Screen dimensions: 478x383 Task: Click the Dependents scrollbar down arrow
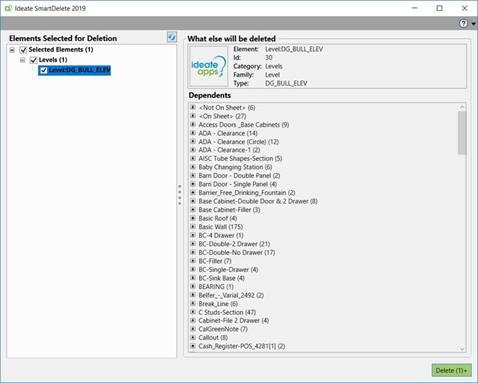(462, 348)
